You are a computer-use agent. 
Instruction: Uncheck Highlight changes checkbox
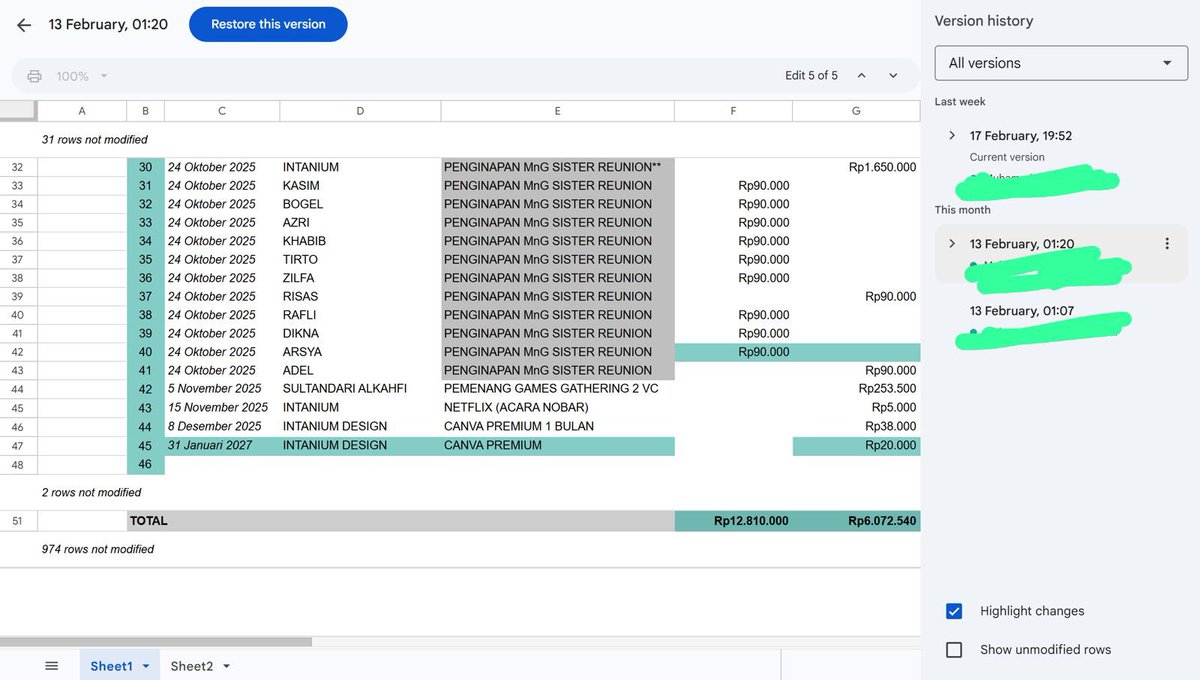click(x=954, y=611)
